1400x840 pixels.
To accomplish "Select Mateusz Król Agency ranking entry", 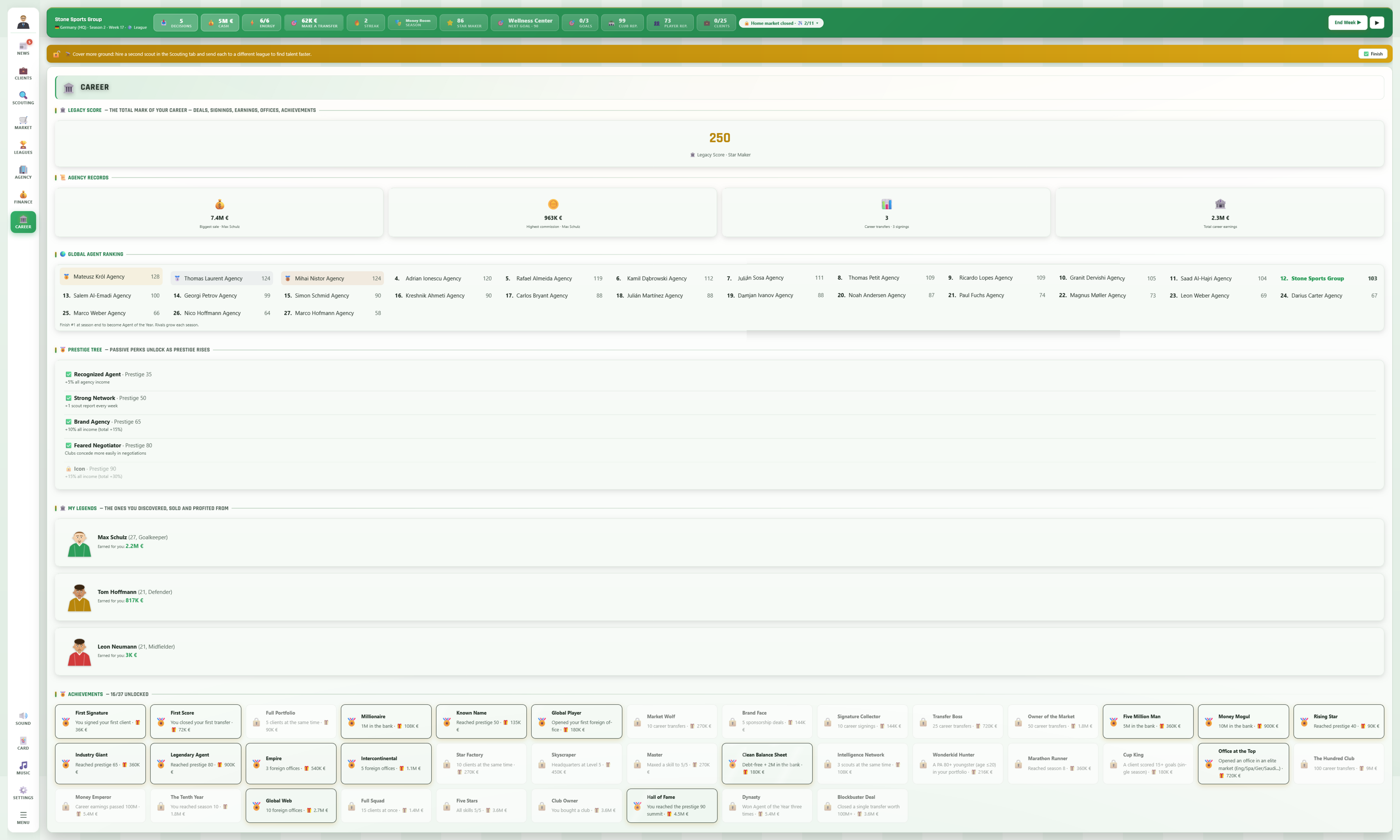I will coord(111,277).
